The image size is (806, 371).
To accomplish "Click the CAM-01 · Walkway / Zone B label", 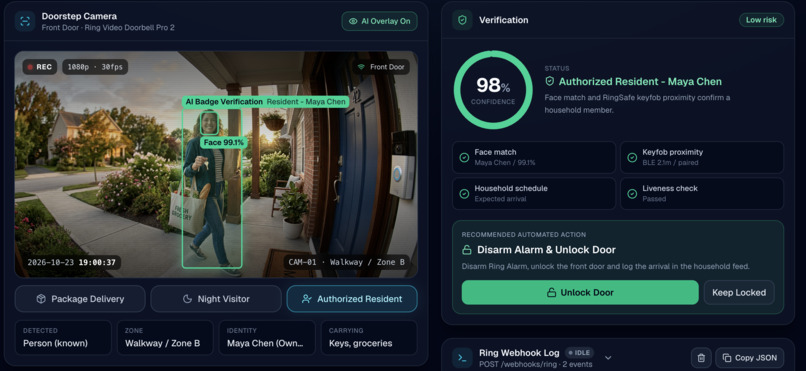I will pos(347,262).
